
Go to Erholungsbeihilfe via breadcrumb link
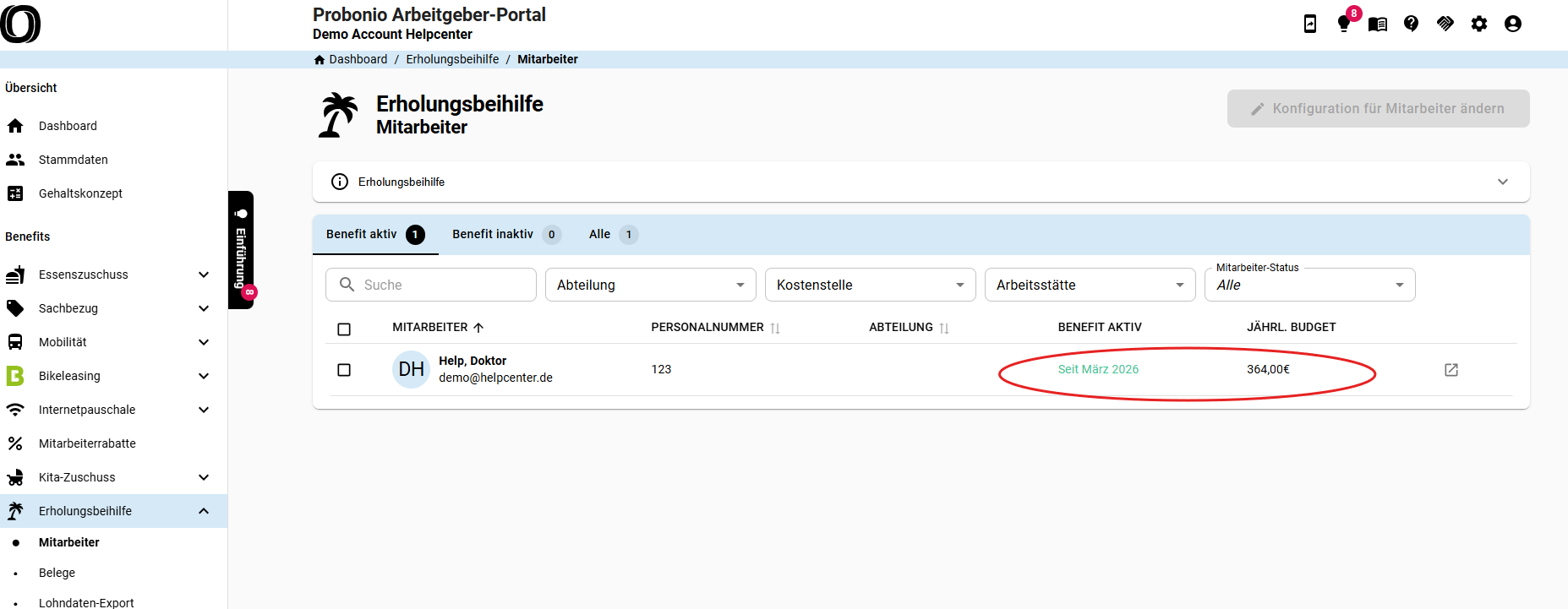click(452, 59)
